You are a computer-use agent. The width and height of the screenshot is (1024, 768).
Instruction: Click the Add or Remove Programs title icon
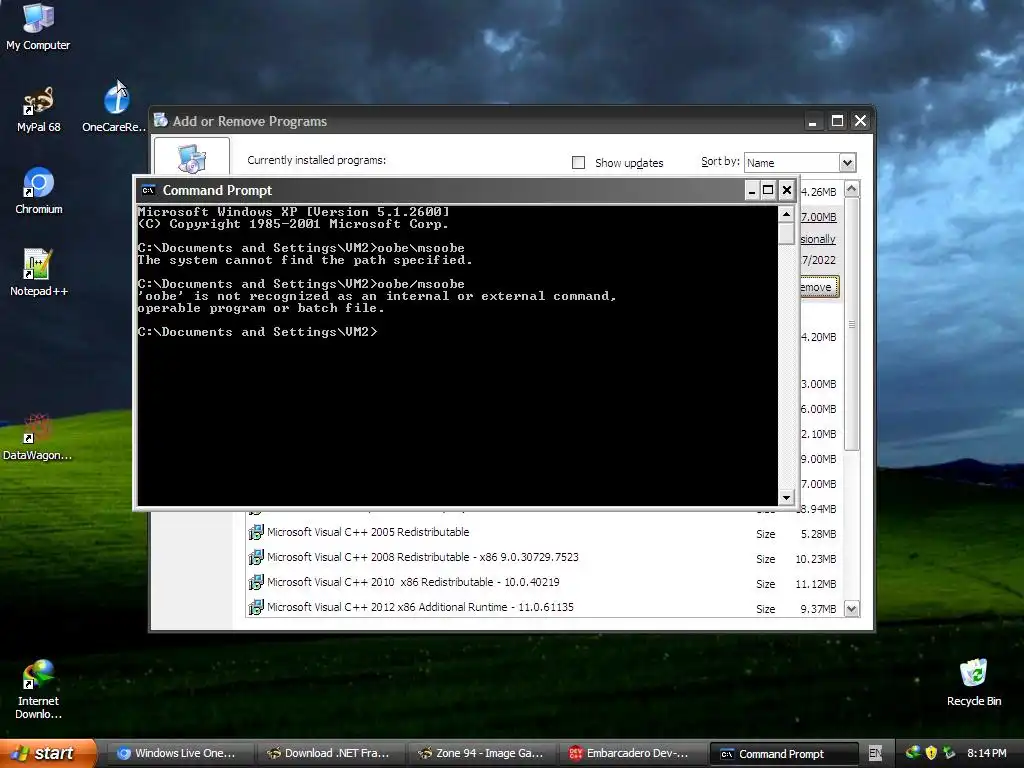click(x=160, y=120)
